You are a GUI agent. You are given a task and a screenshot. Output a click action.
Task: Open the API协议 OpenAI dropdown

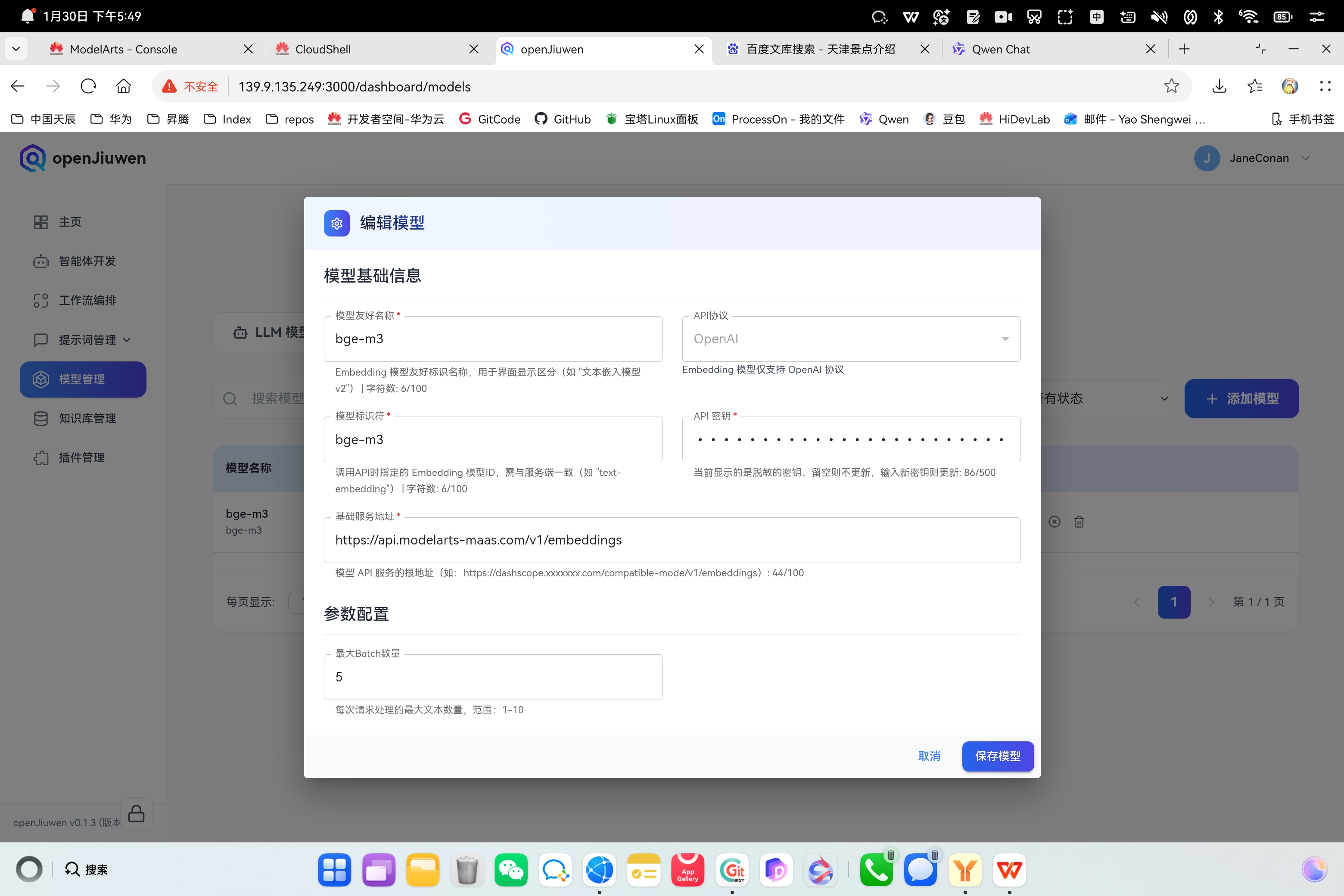tap(851, 339)
